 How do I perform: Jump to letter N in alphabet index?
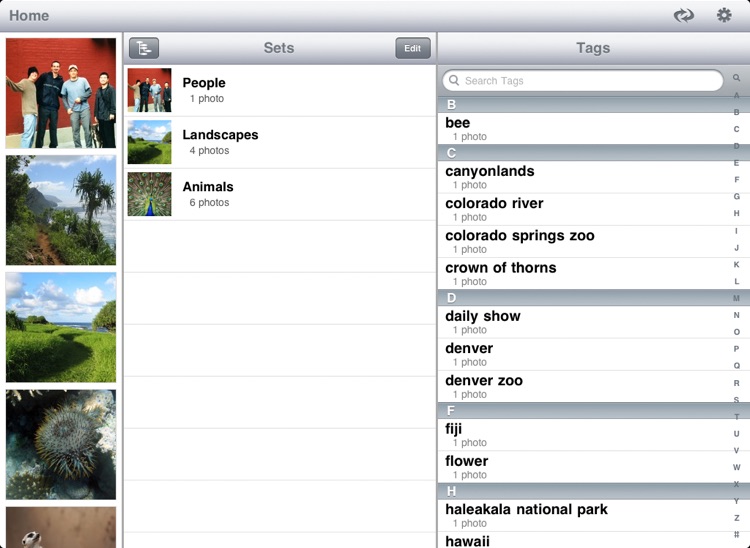737,315
